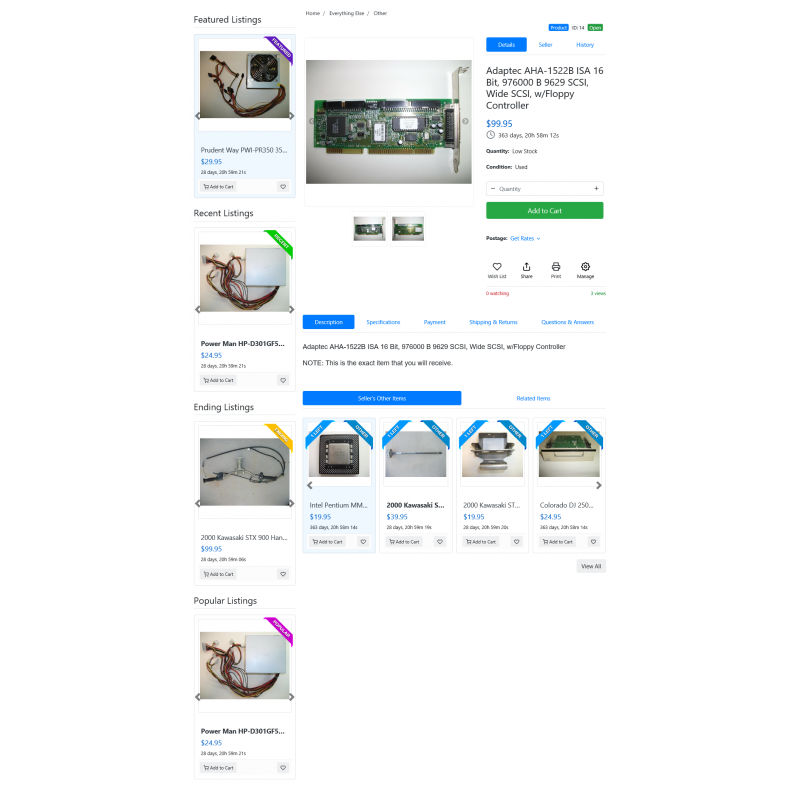This screenshot has width=800, height=800.
Task: Open the Payment tab
Action: point(434,322)
